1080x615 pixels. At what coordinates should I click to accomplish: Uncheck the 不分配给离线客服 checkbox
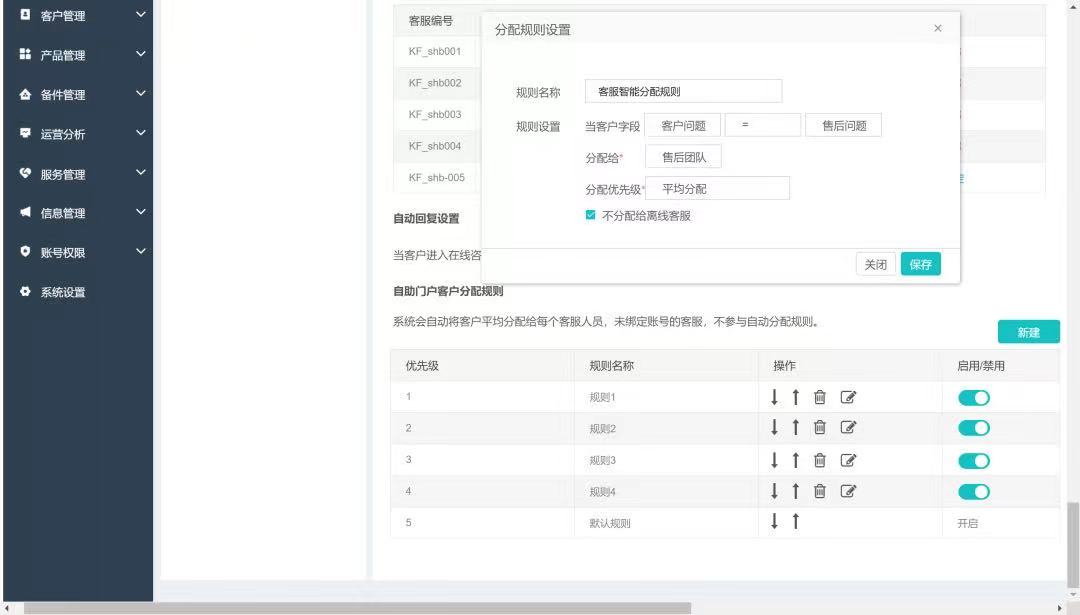(591, 215)
